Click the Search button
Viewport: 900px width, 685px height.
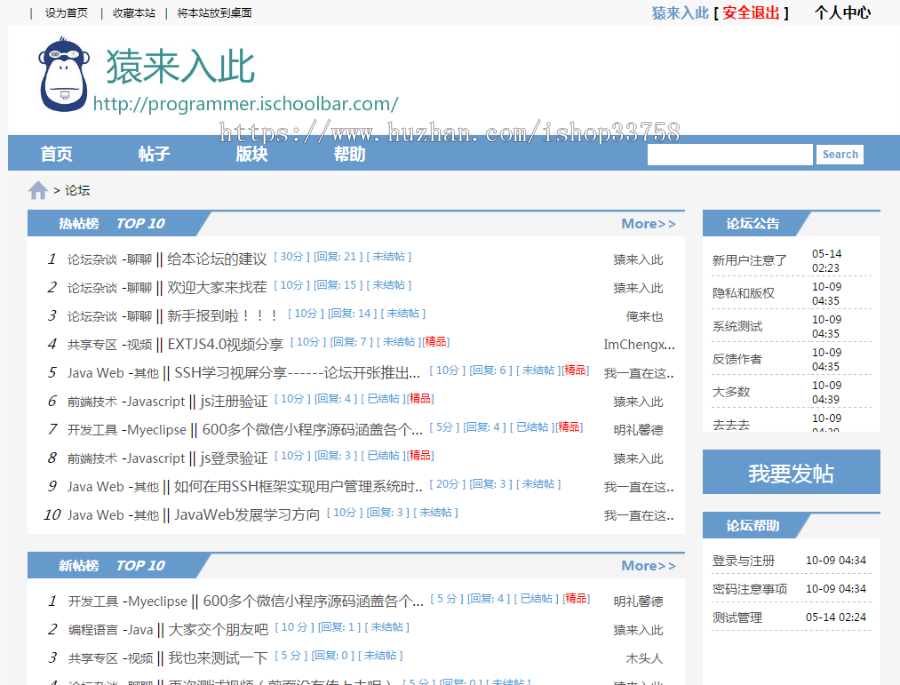tap(840, 154)
